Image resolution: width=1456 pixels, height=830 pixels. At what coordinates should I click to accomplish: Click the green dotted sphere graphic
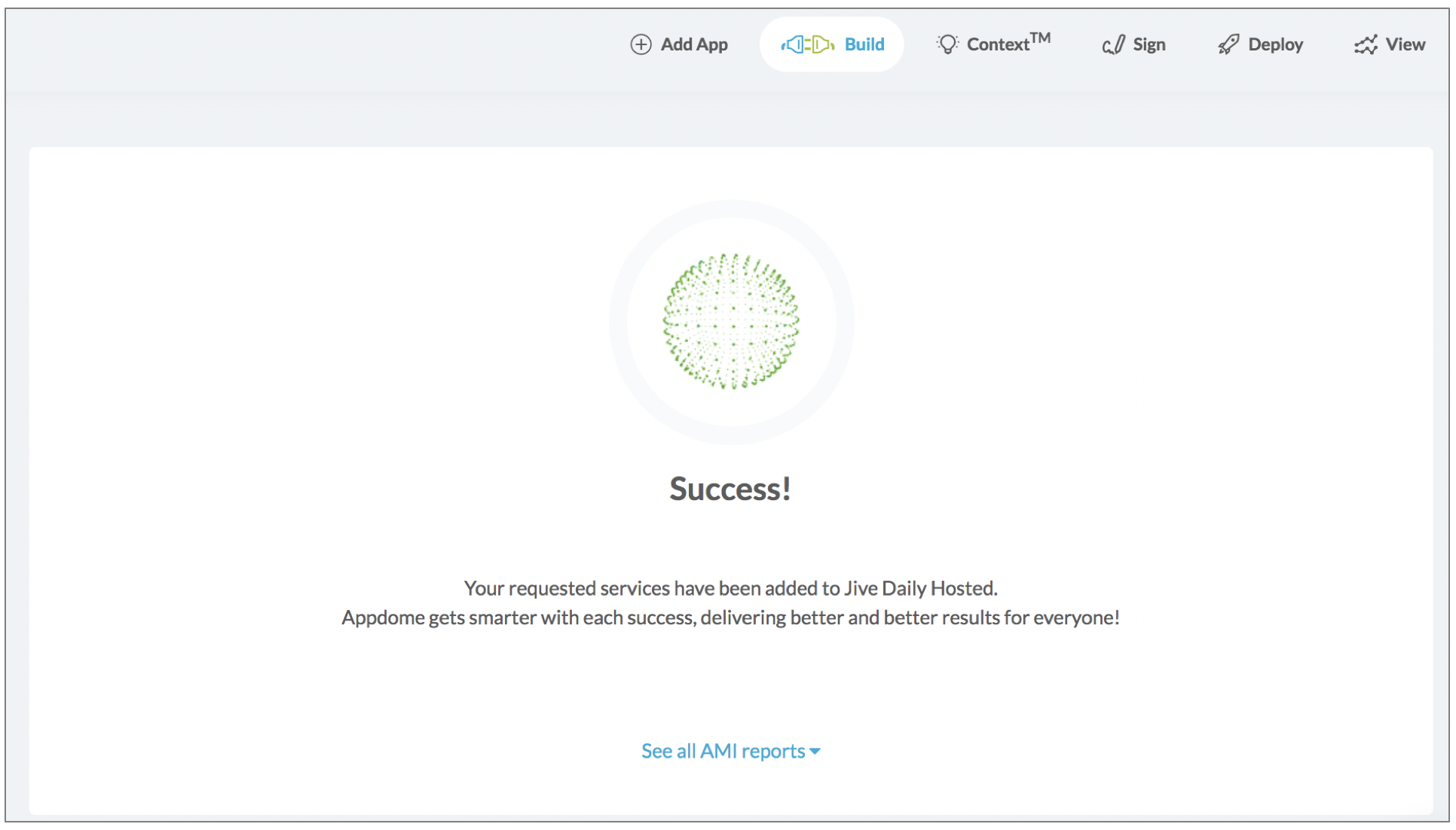point(731,322)
